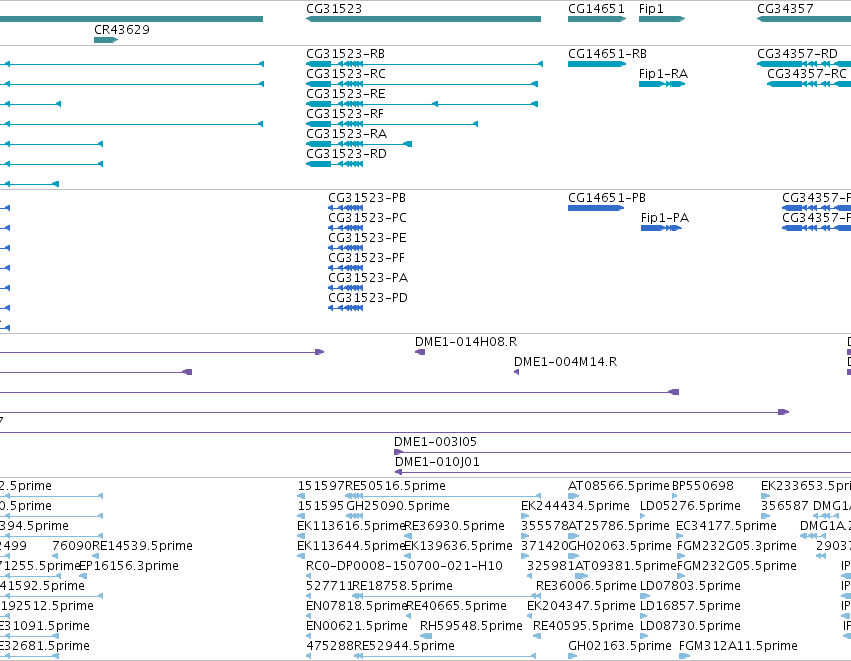
Task: Open the DME1-010J01 clone
Action: pos(623,472)
